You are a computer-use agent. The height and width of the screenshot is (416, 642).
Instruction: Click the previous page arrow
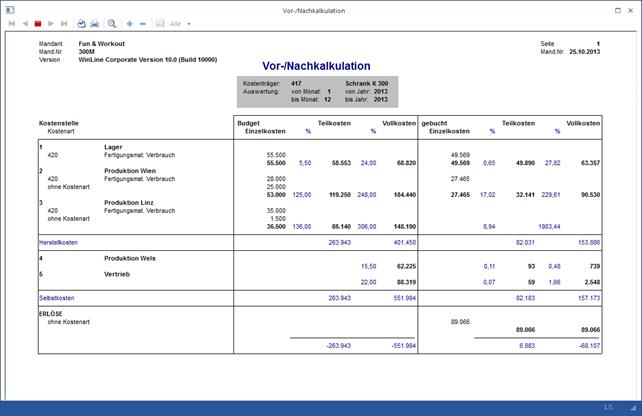pos(25,23)
